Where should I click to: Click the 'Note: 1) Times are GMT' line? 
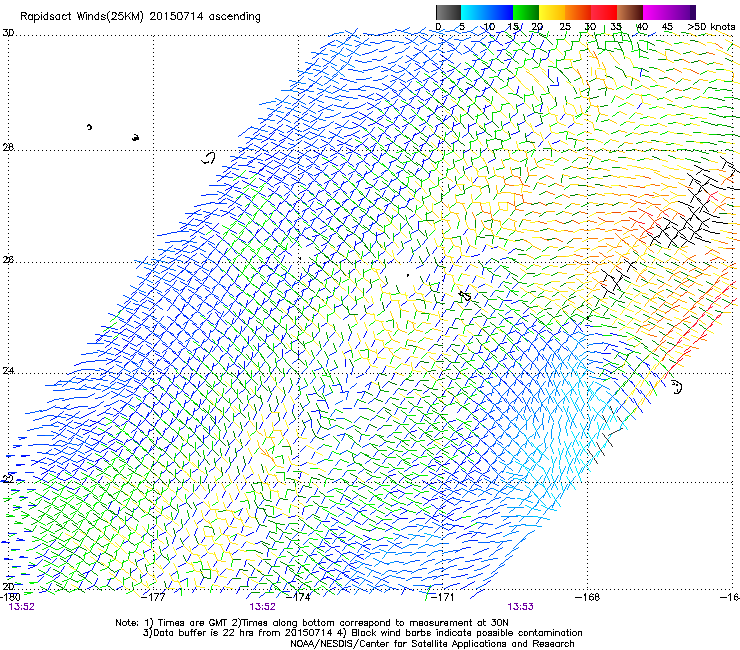click(312, 623)
